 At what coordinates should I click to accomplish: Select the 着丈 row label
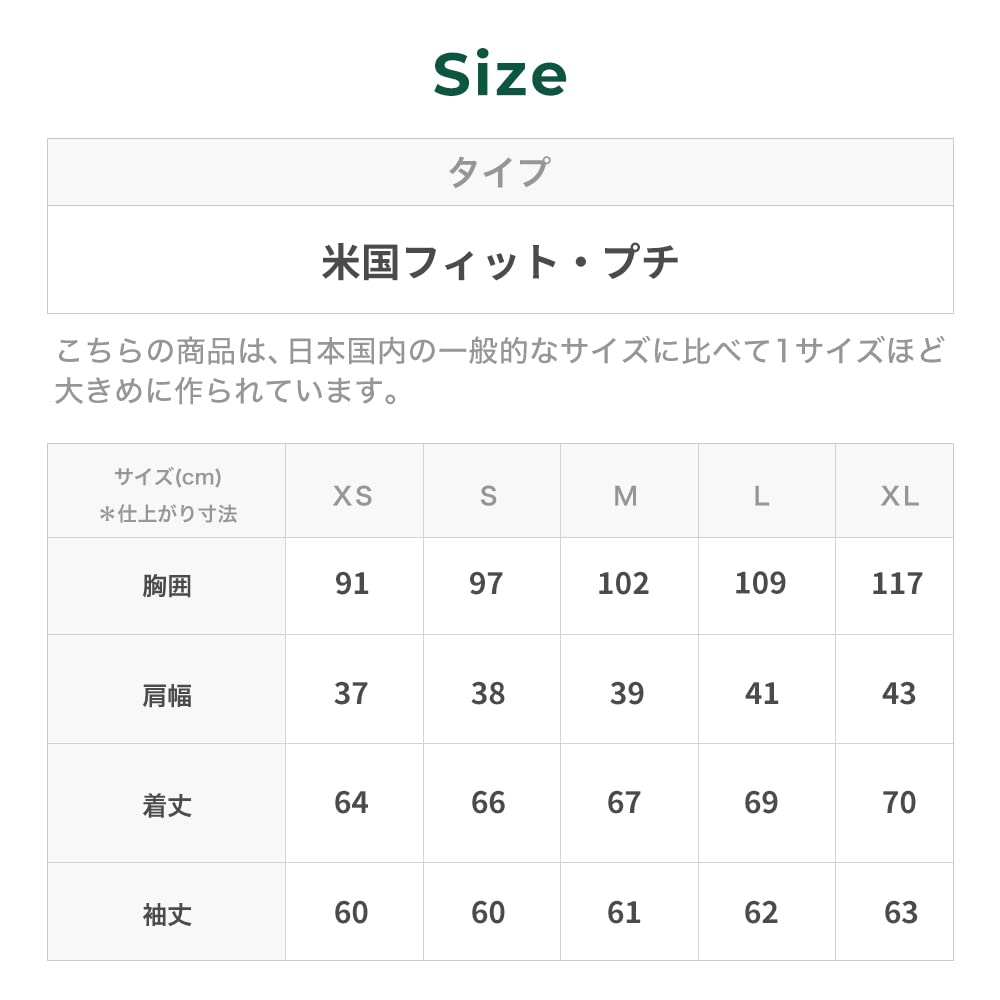(167, 805)
